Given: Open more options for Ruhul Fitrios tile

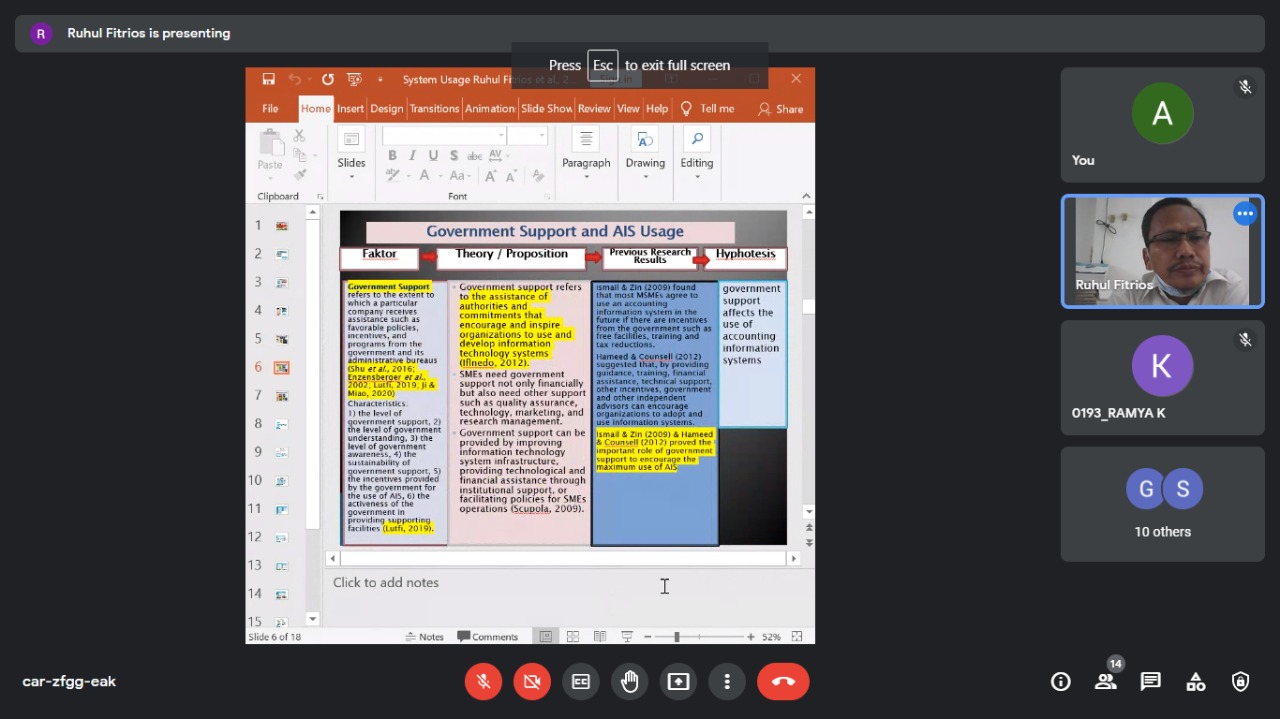Looking at the screenshot, I should pyautogui.click(x=1245, y=214).
